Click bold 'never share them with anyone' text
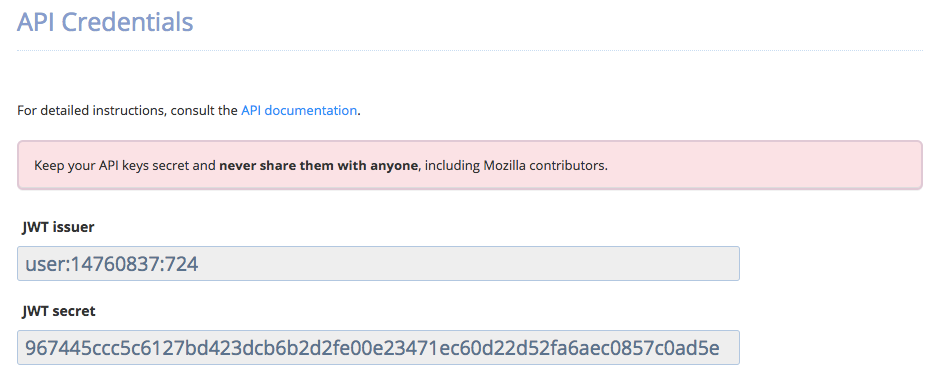 (319, 166)
